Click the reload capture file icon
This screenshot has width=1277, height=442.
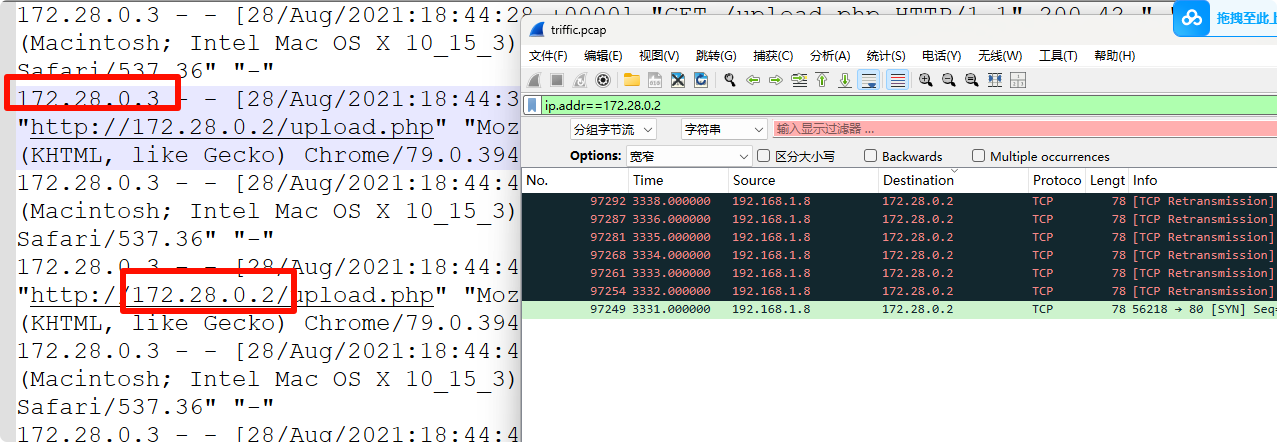(701, 80)
